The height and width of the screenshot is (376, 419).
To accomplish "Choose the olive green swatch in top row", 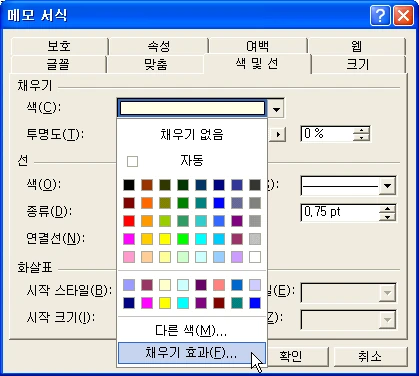I will (165, 185).
